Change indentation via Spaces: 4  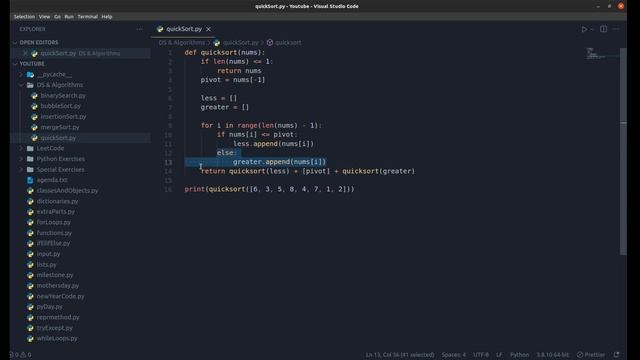pyautogui.click(x=453, y=355)
